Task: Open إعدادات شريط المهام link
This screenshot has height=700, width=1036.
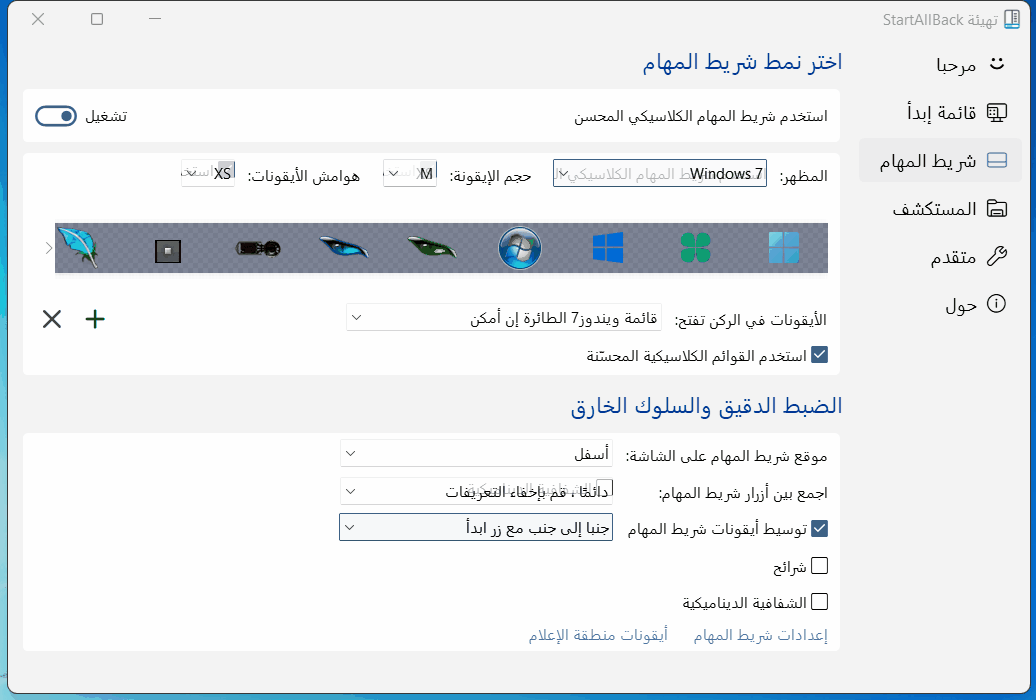Action: click(760, 635)
